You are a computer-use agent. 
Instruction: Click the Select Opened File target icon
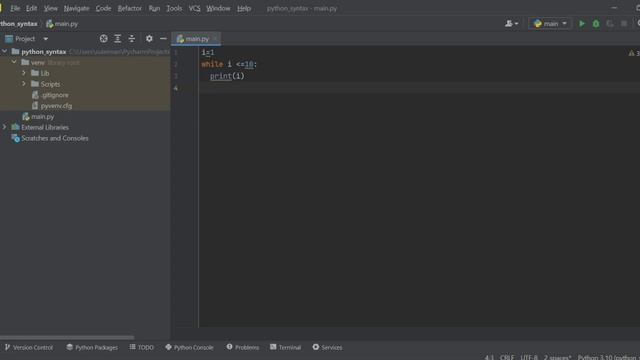pos(104,38)
